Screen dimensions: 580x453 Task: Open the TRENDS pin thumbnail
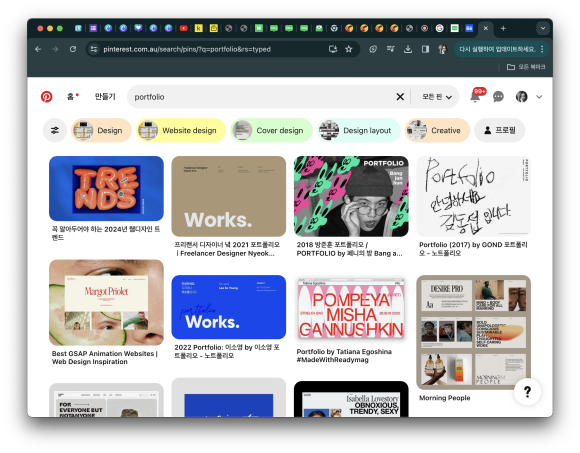tap(107, 189)
